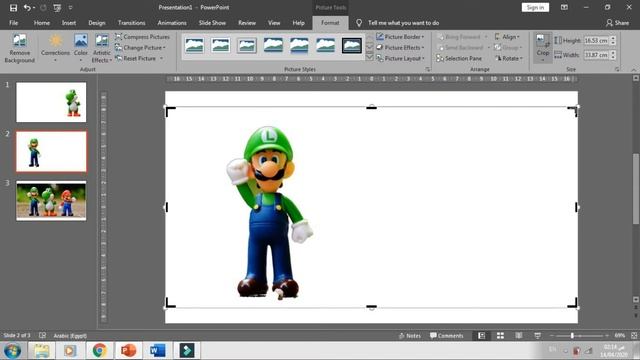The image size is (640, 360).
Task: Switch to Design tab
Action: [x=97, y=23]
